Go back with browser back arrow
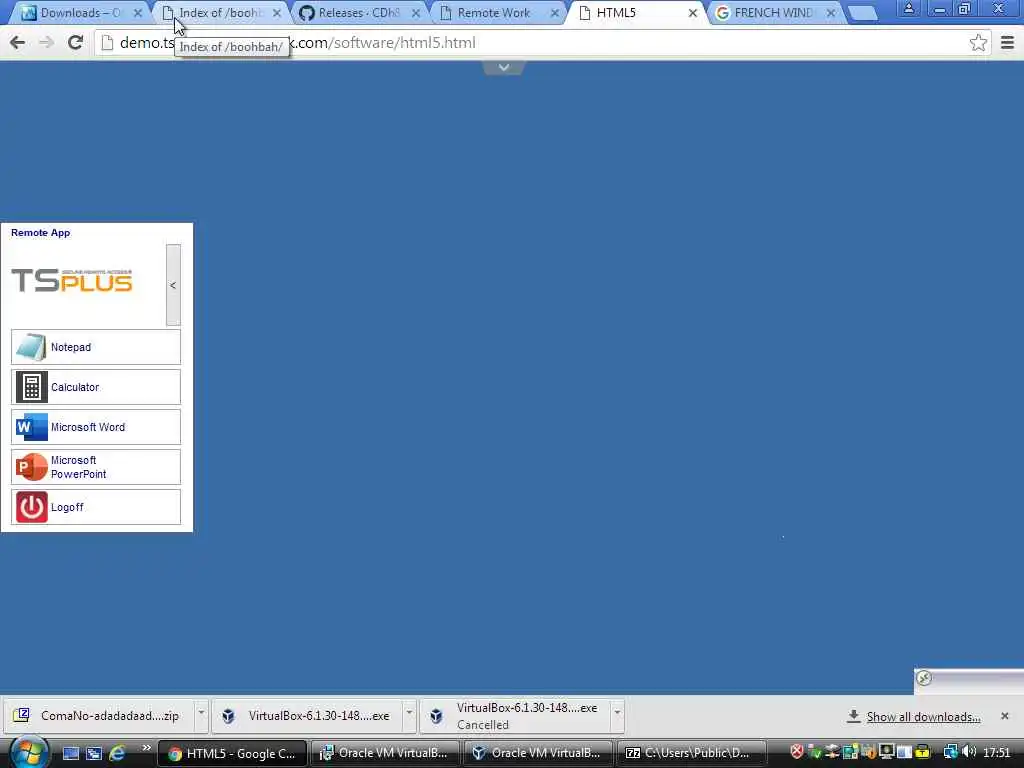Image resolution: width=1024 pixels, height=768 pixels. (x=18, y=42)
